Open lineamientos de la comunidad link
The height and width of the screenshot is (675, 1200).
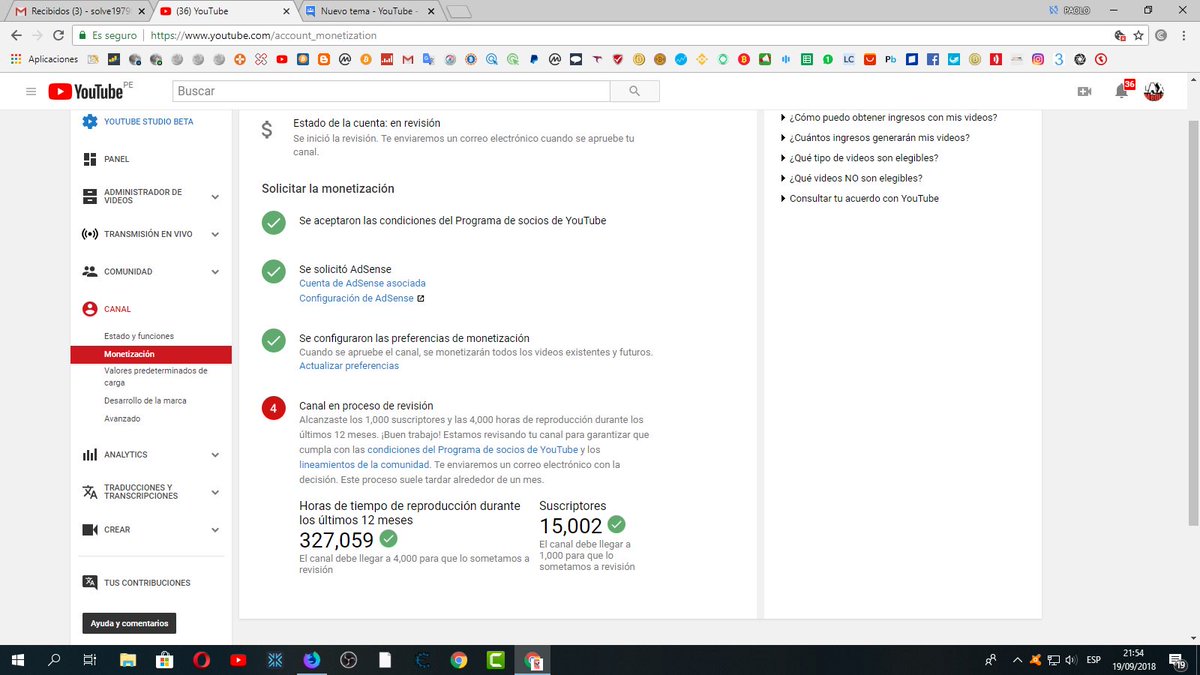click(364, 465)
